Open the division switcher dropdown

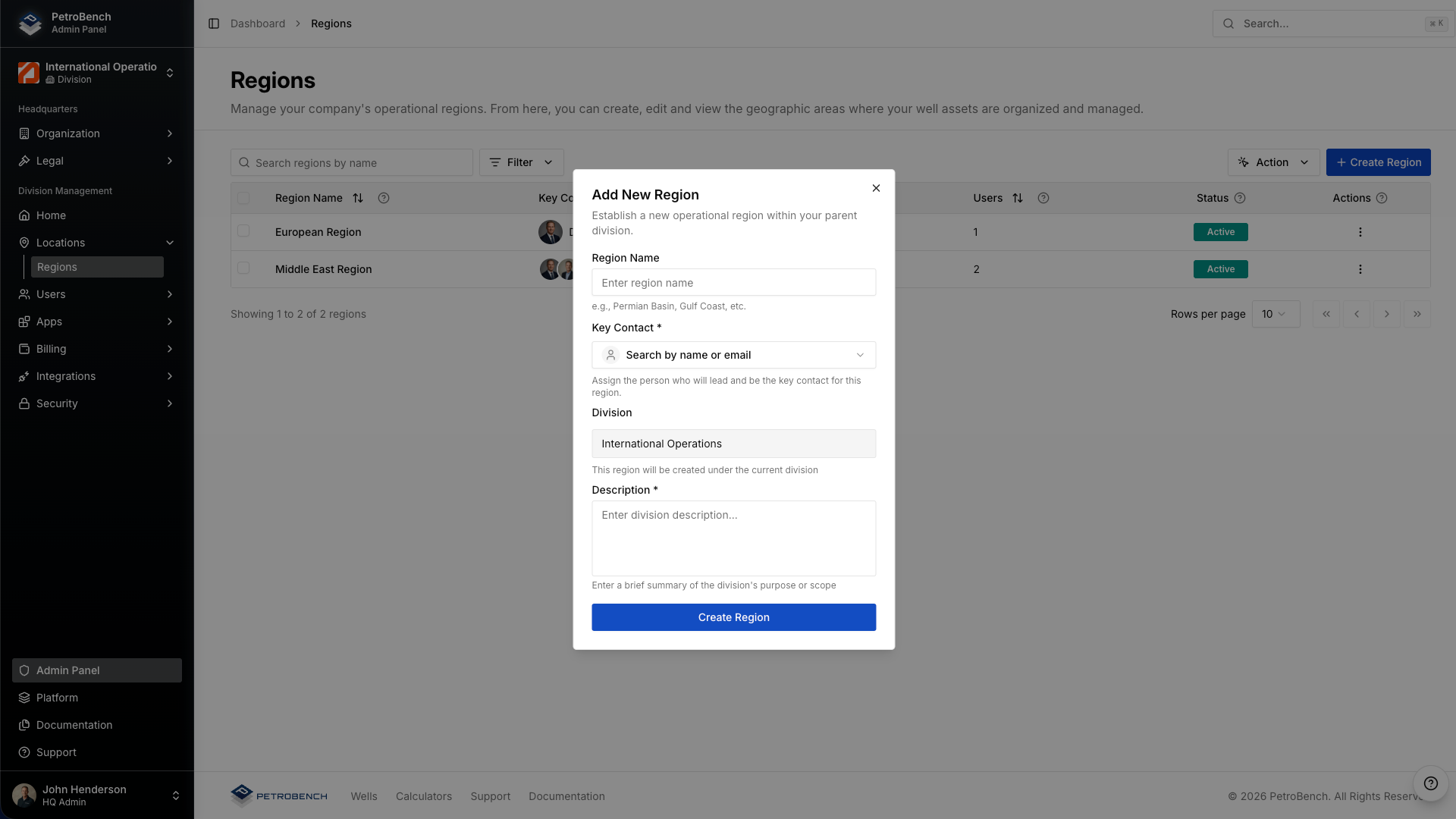pos(97,73)
